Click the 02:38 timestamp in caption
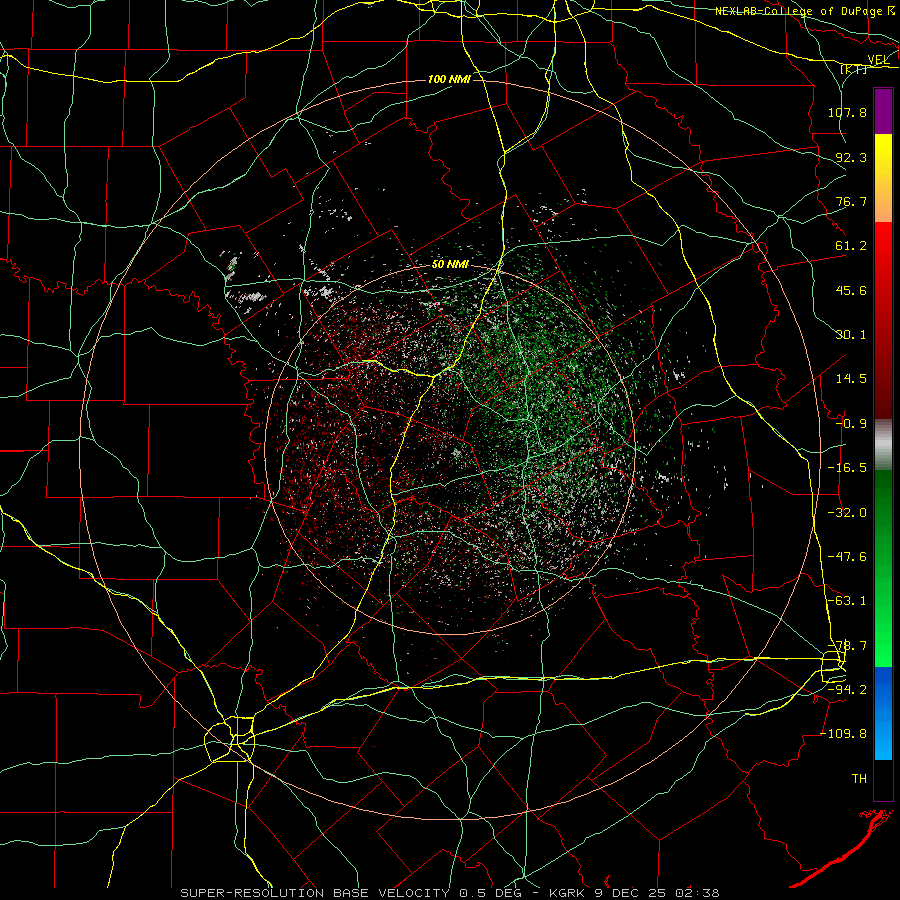Viewport: 900px width, 900px height. pyautogui.click(x=699, y=893)
